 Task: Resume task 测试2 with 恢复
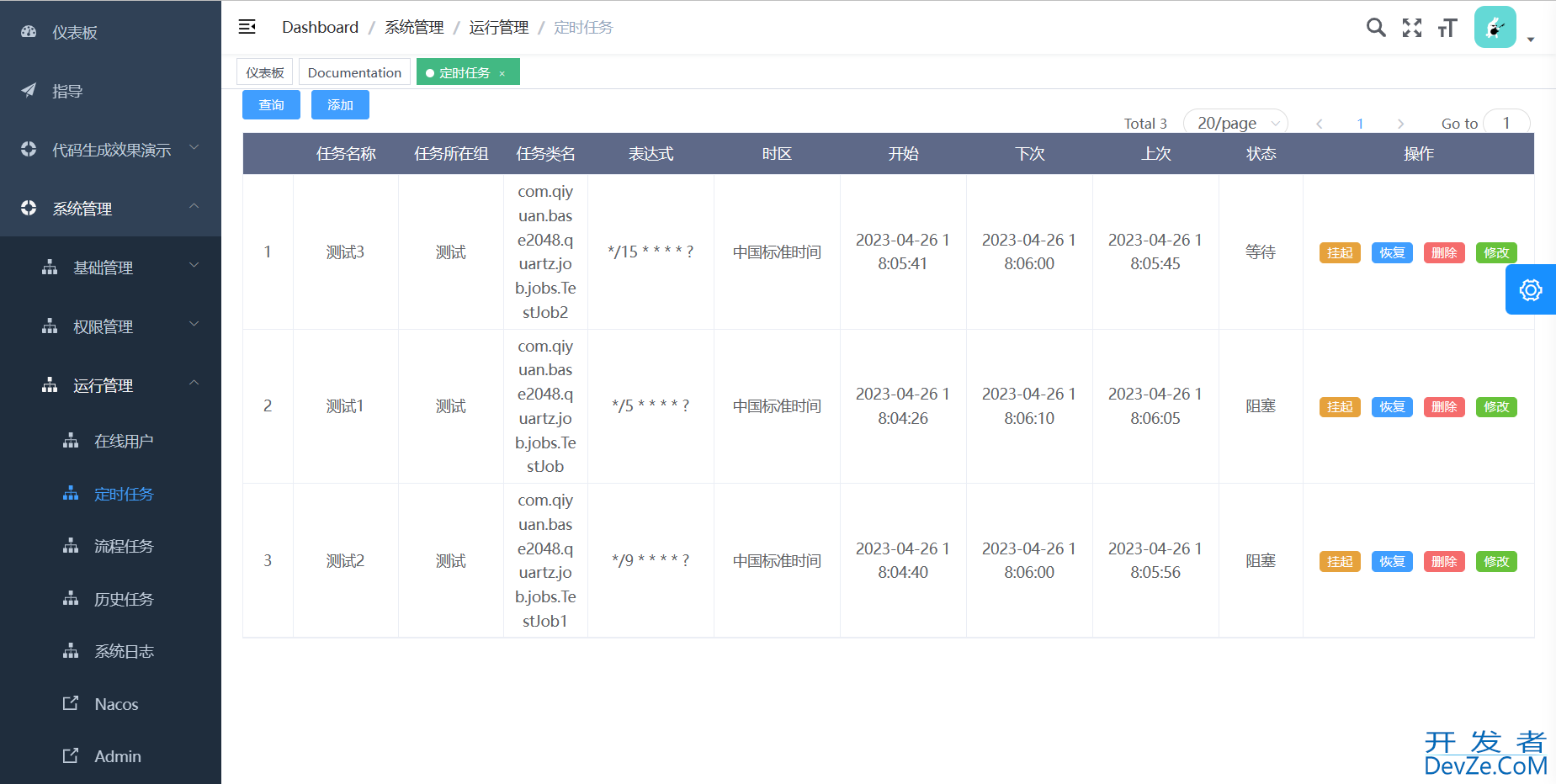[1392, 561]
